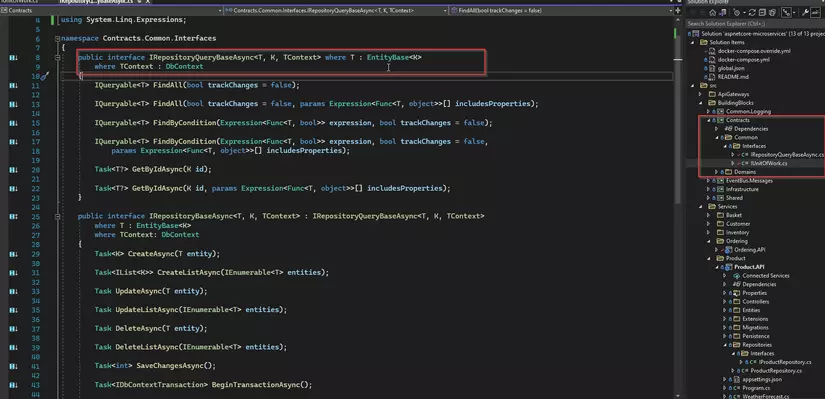825x399 pixels.
Task: Click the implementation margin icon on line 20
Action: coord(13,169)
